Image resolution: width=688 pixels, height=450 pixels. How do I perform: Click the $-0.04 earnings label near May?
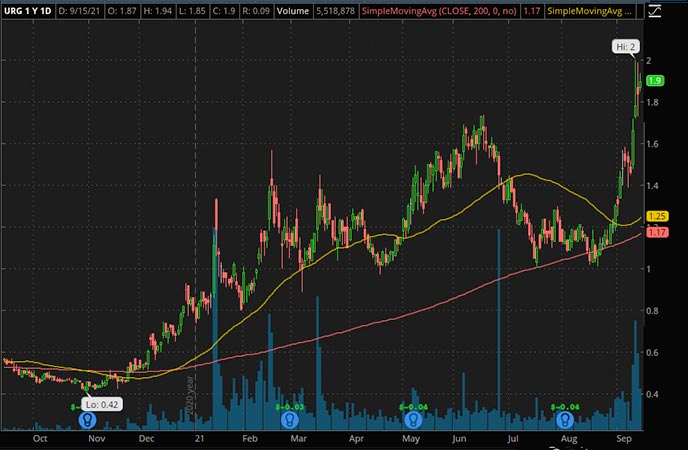tap(413, 407)
